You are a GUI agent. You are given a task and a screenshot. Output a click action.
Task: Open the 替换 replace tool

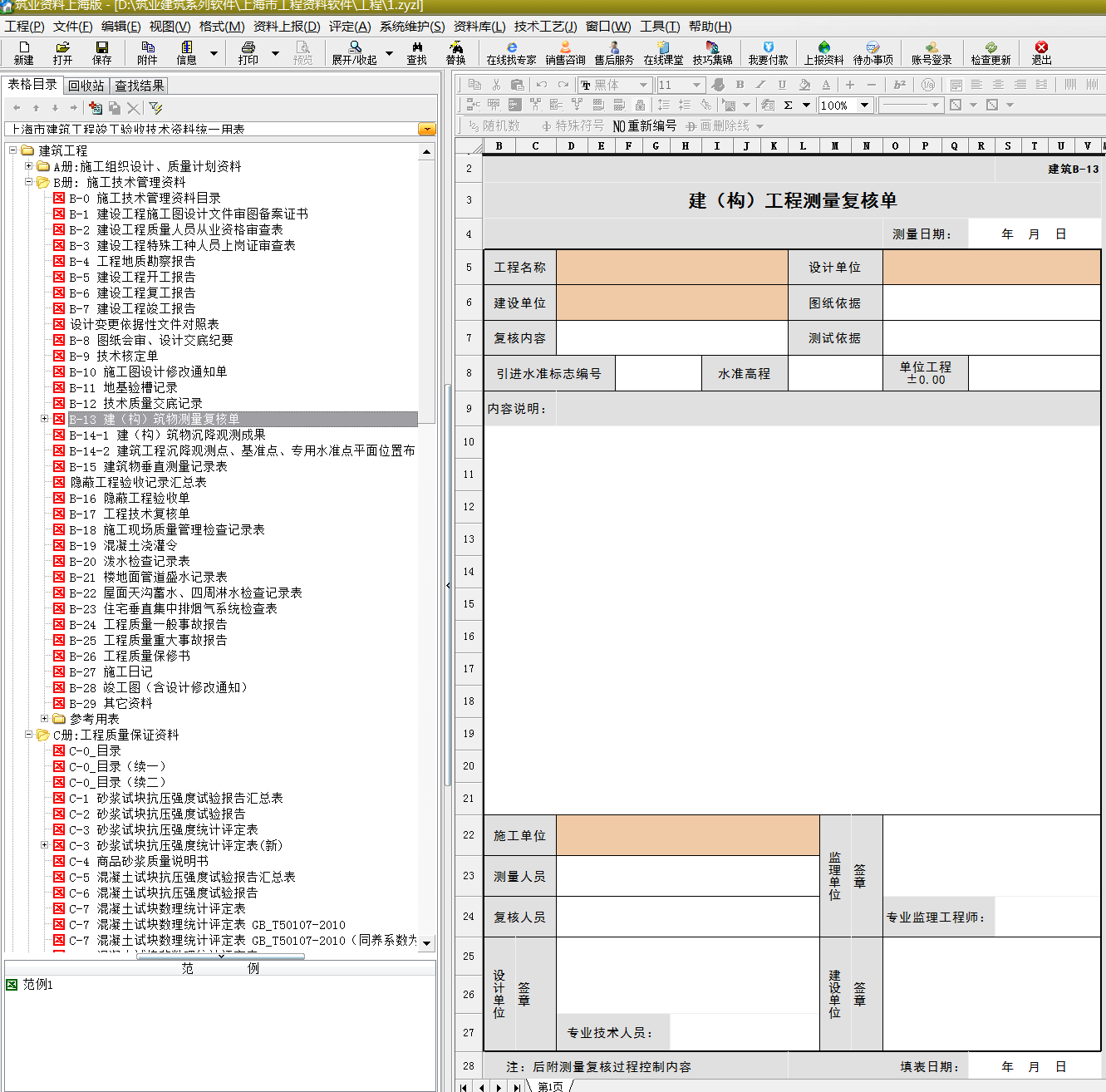coord(456,53)
